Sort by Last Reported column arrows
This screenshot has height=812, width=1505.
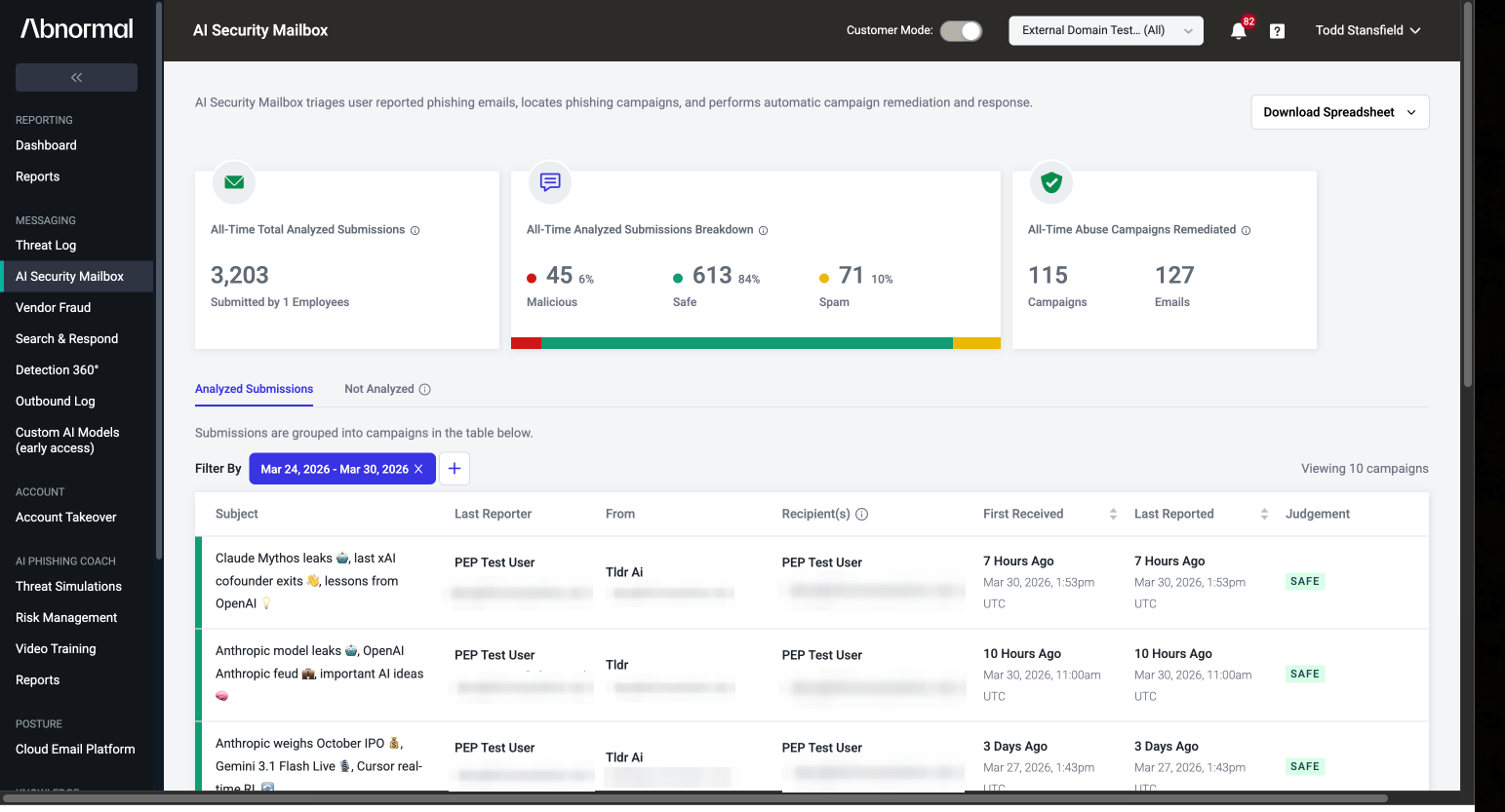coord(1264,515)
